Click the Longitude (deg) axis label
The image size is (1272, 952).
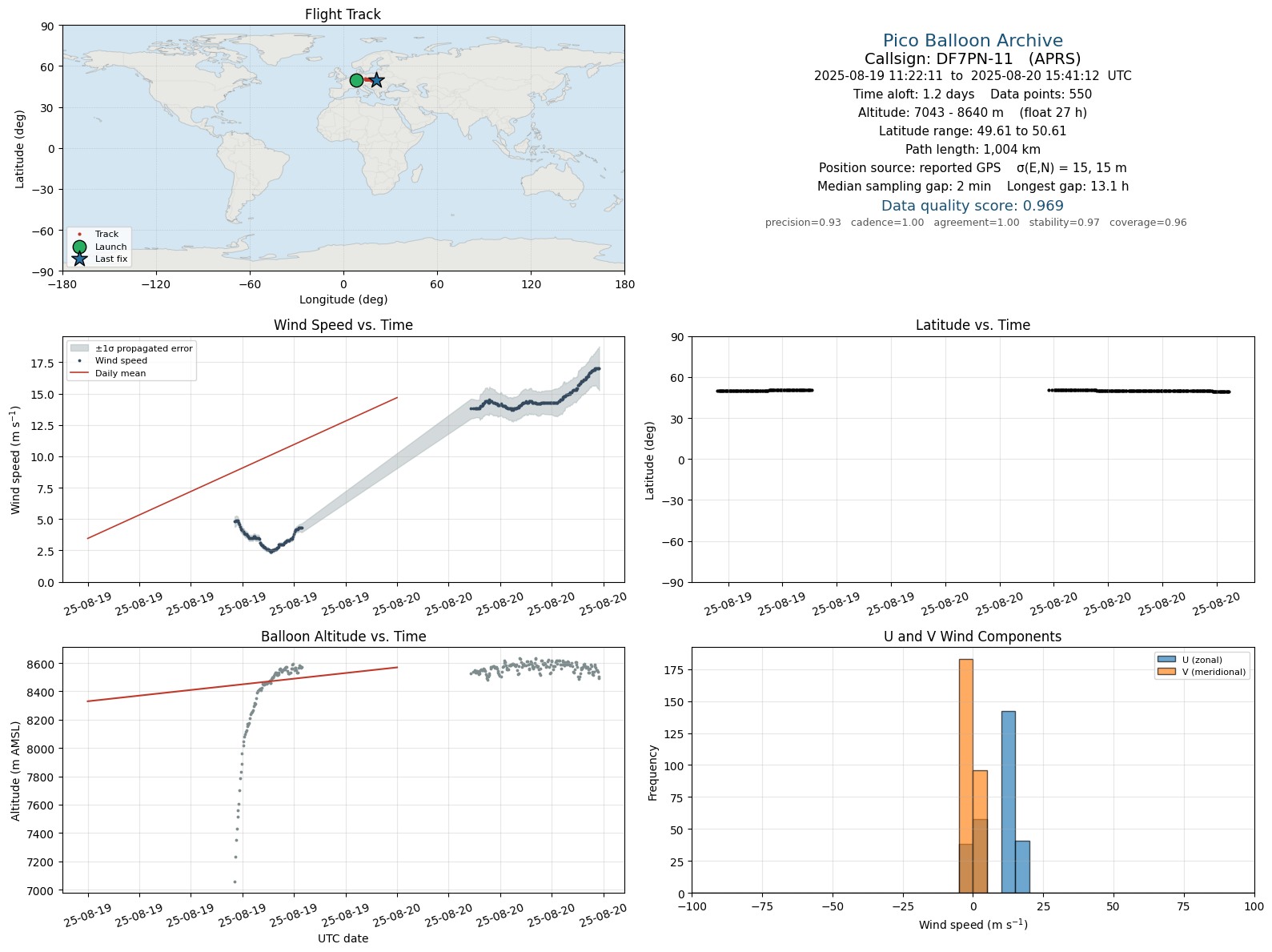pos(343,299)
